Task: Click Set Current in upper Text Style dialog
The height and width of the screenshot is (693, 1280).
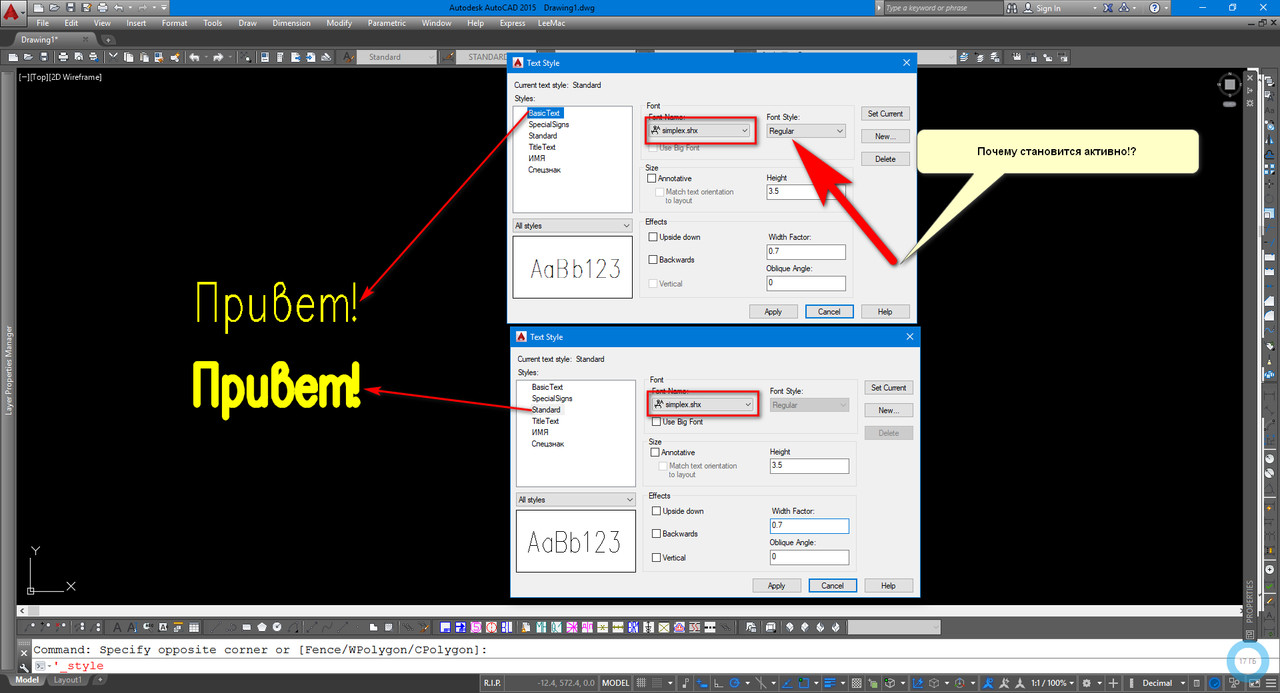Action: (x=885, y=114)
